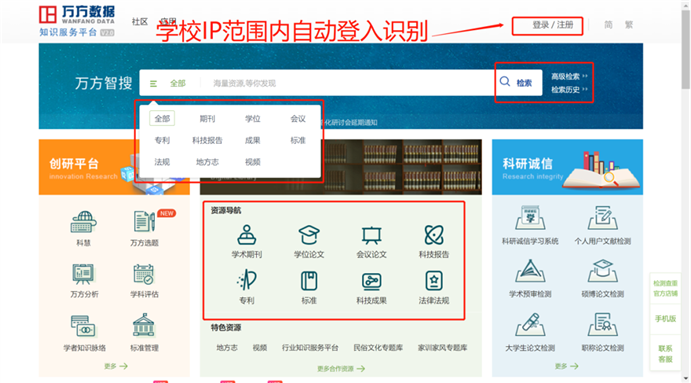Select 地方志 in the category dropdown
The width and height of the screenshot is (691, 383).
(207, 162)
